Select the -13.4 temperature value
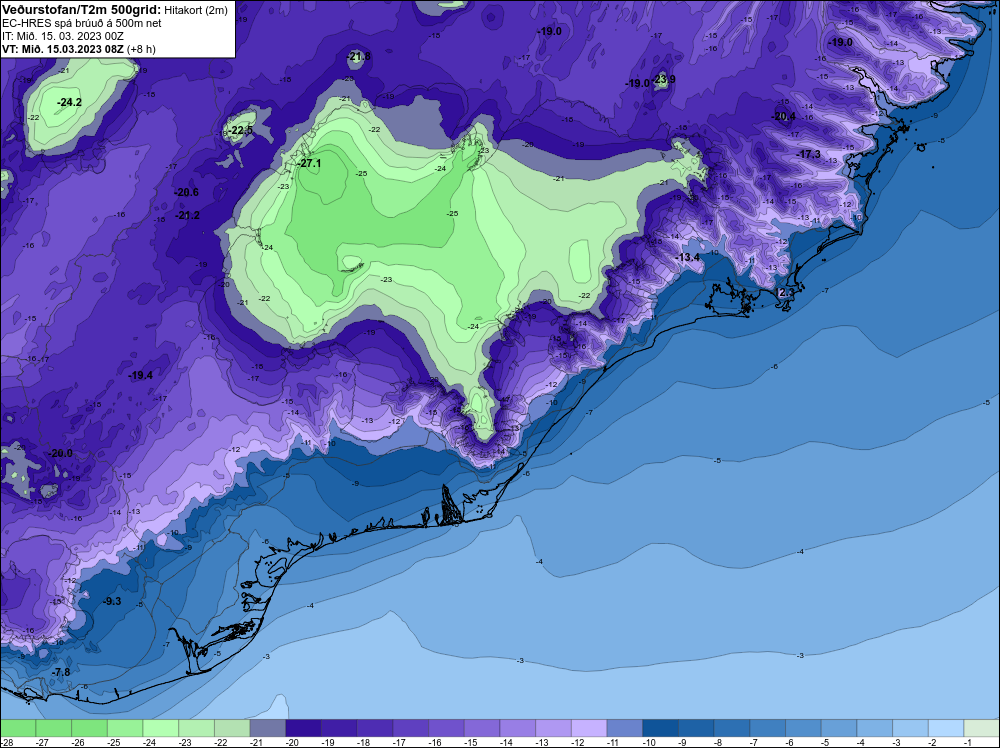The width and height of the screenshot is (1000, 748). pyautogui.click(x=687, y=257)
